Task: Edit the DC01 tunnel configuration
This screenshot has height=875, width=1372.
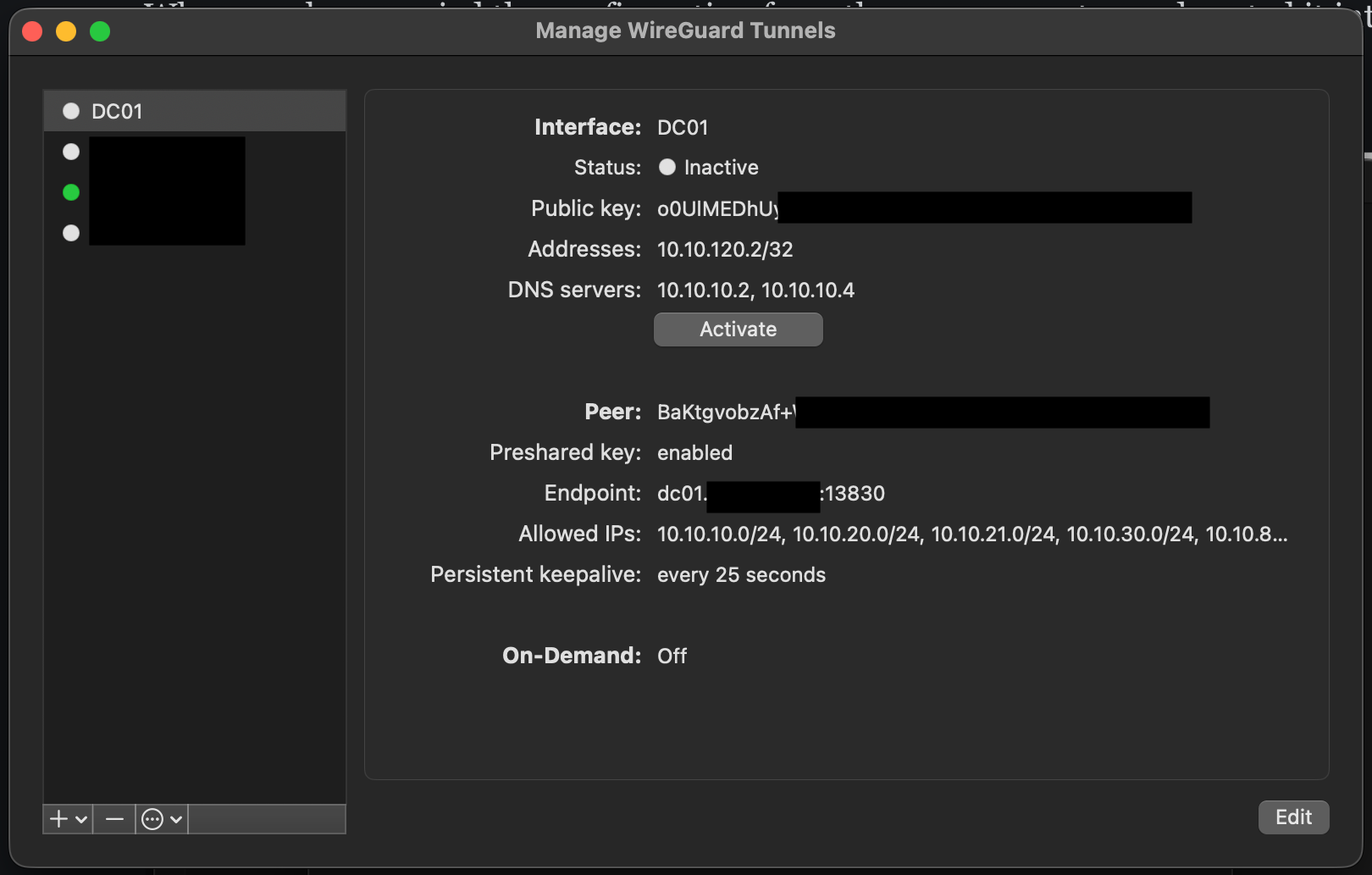Action: tap(1293, 817)
